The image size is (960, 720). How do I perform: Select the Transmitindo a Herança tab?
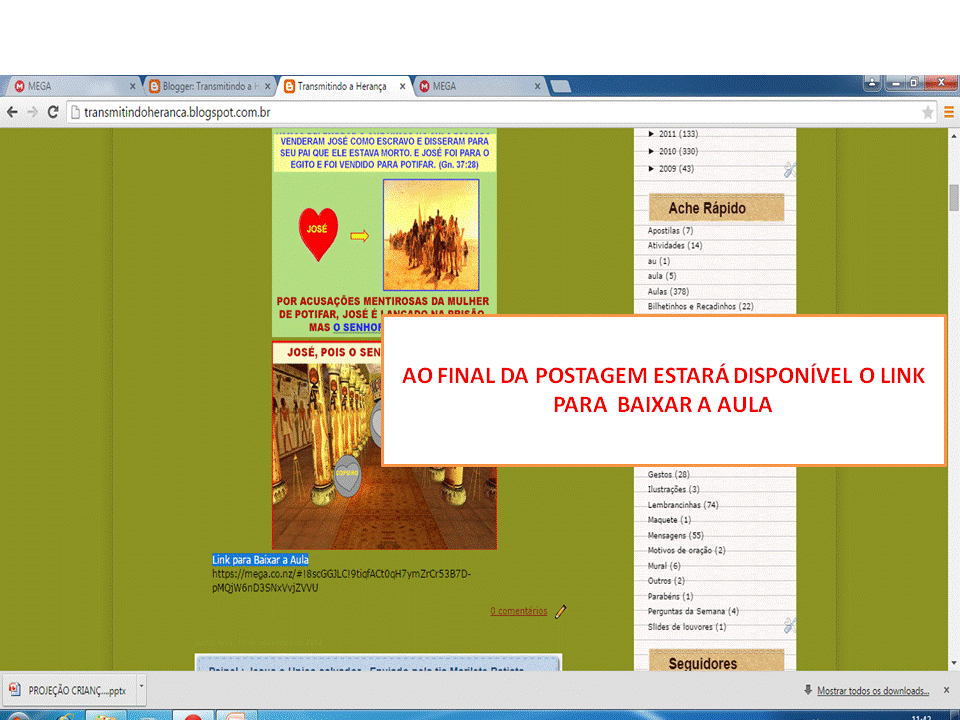tap(342, 86)
